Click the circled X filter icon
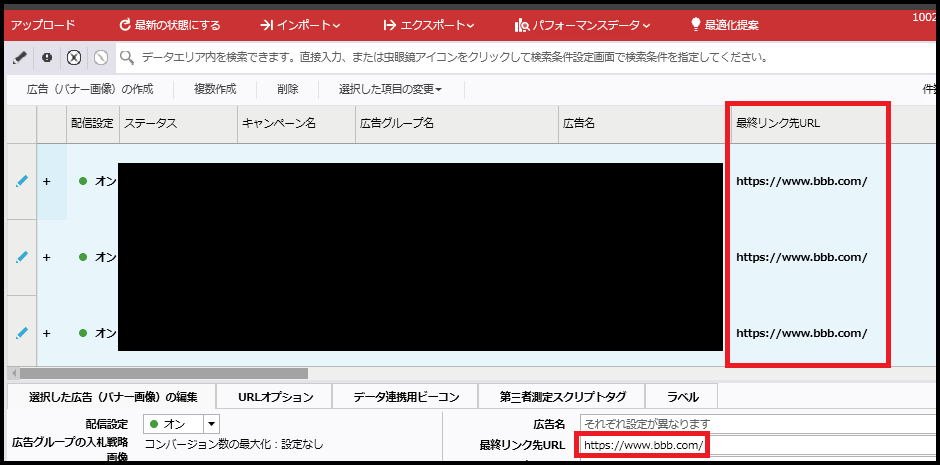The height and width of the screenshot is (465, 940). pyautogui.click(x=73, y=57)
